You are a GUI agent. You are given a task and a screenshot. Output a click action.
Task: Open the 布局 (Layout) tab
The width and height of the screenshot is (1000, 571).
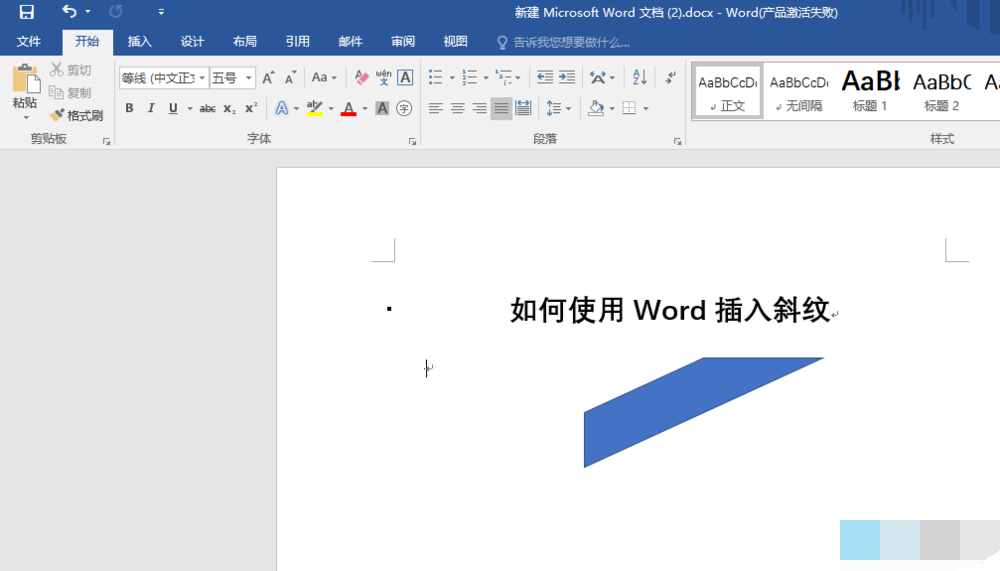click(244, 42)
